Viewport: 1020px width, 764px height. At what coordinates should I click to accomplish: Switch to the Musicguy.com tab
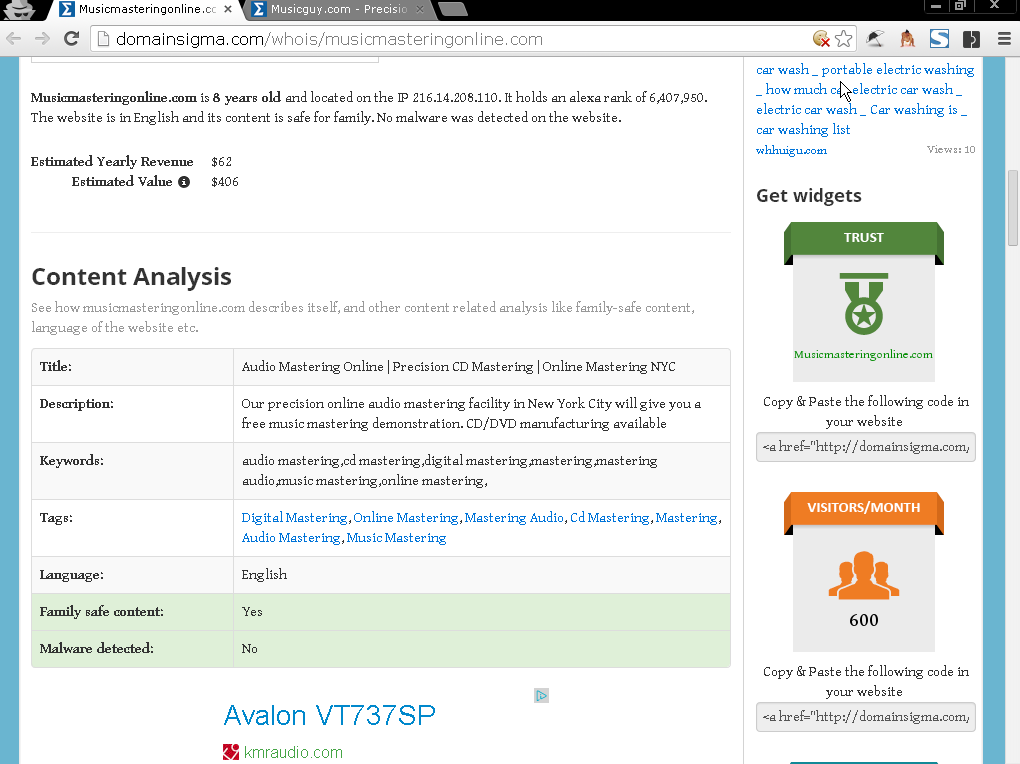[x=337, y=9]
